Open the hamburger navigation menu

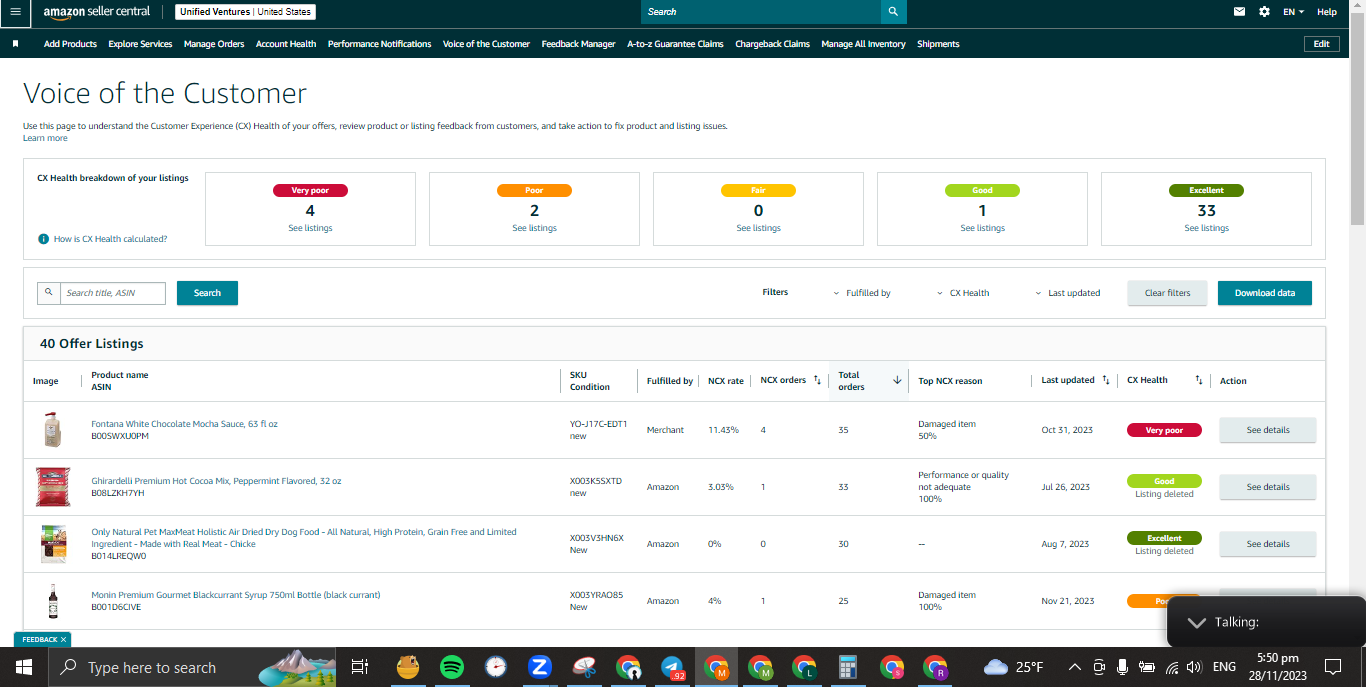coord(15,12)
